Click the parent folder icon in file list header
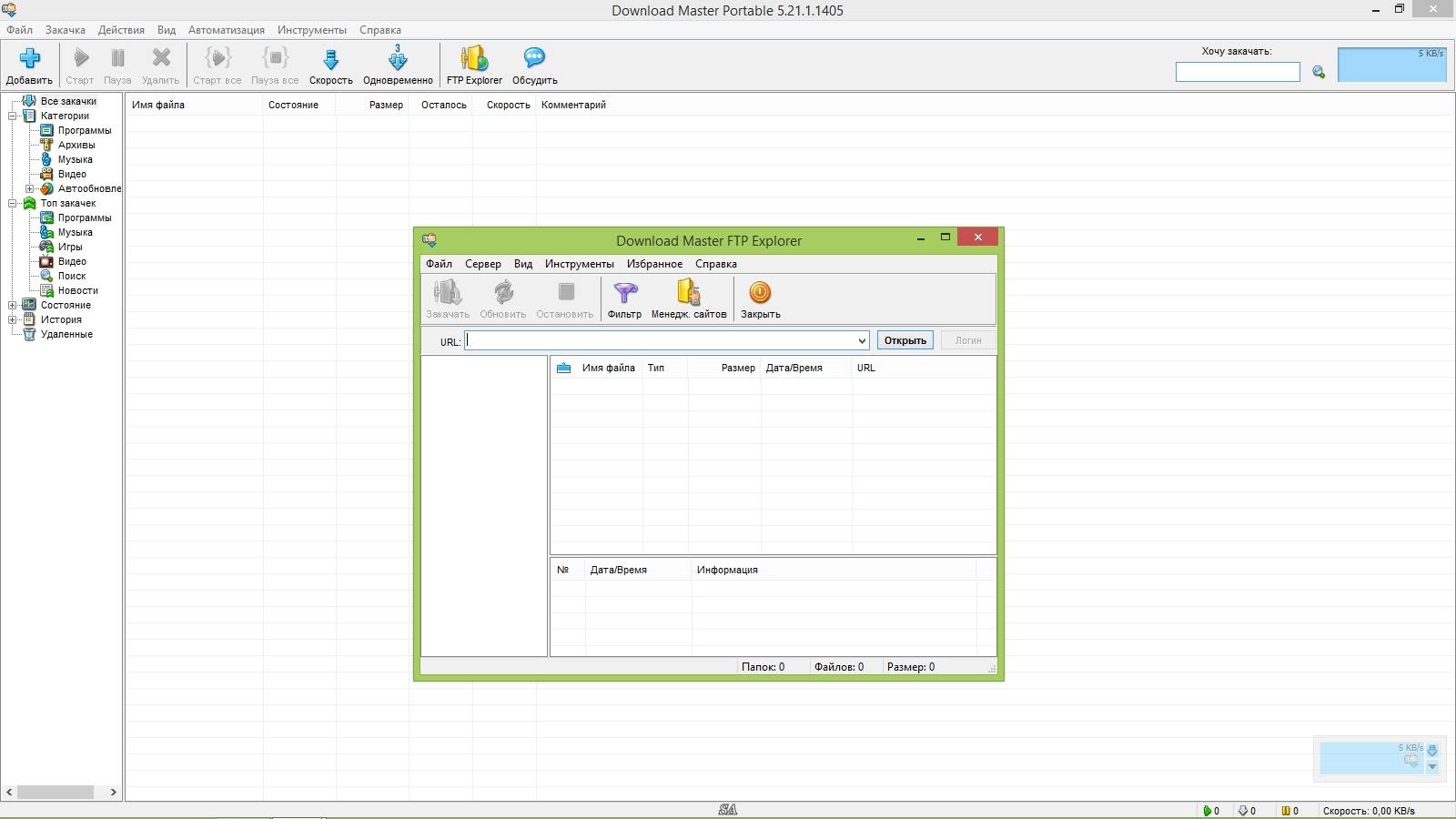Image resolution: width=1456 pixels, height=819 pixels. [563, 368]
